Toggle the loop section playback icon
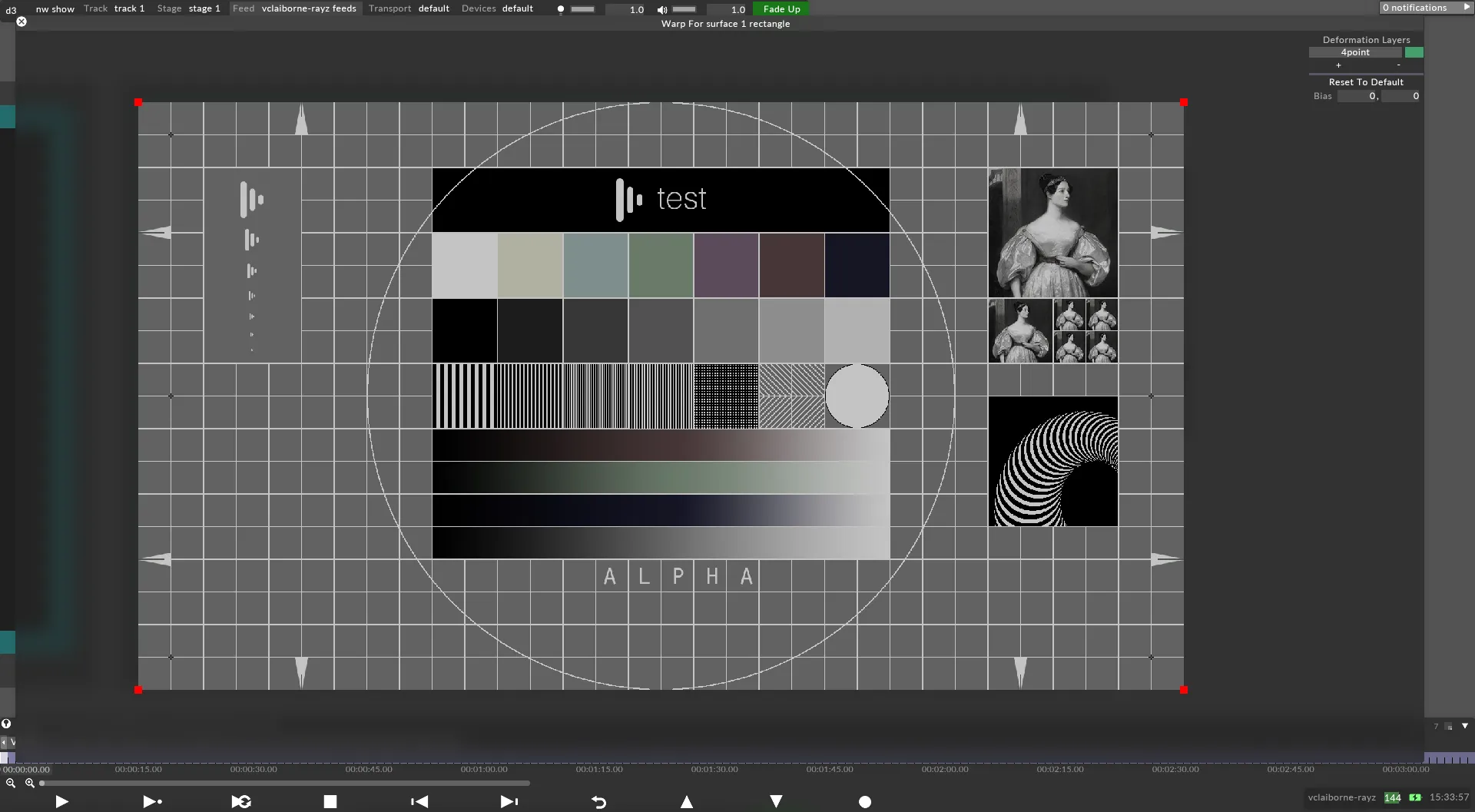This screenshot has height=812, width=1475. point(241,801)
